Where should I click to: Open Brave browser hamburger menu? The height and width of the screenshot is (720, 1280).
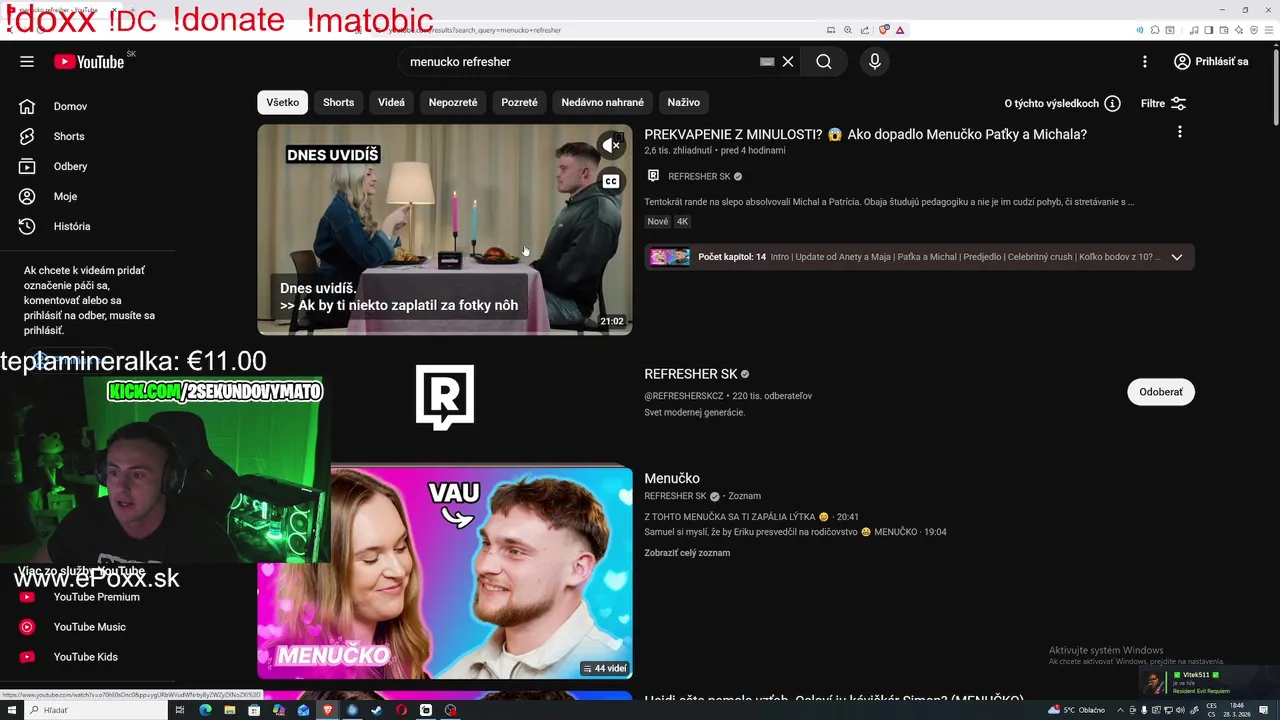coord(1267,30)
